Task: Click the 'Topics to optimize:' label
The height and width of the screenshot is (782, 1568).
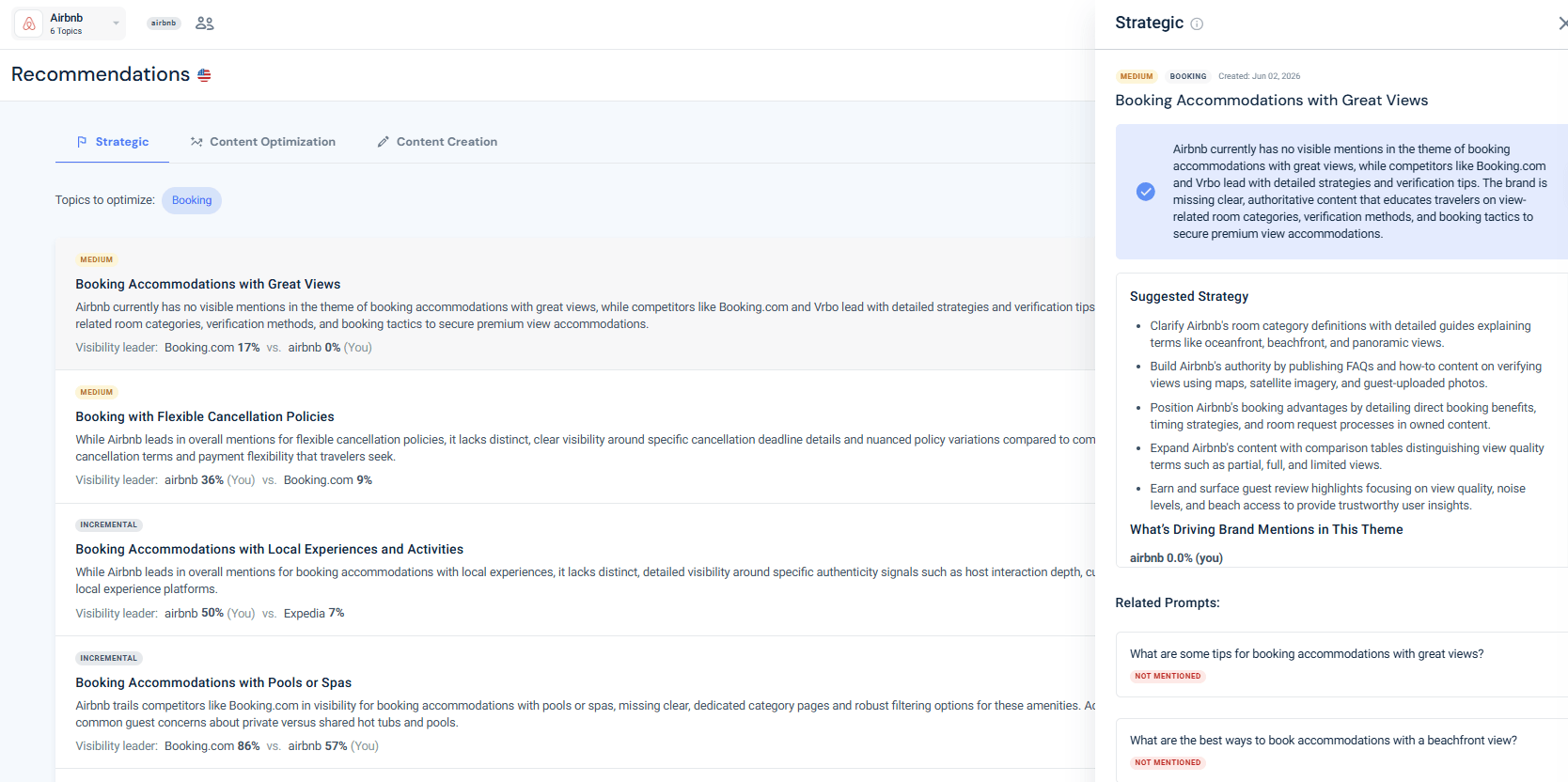Action: pyautogui.click(x=105, y=200)
